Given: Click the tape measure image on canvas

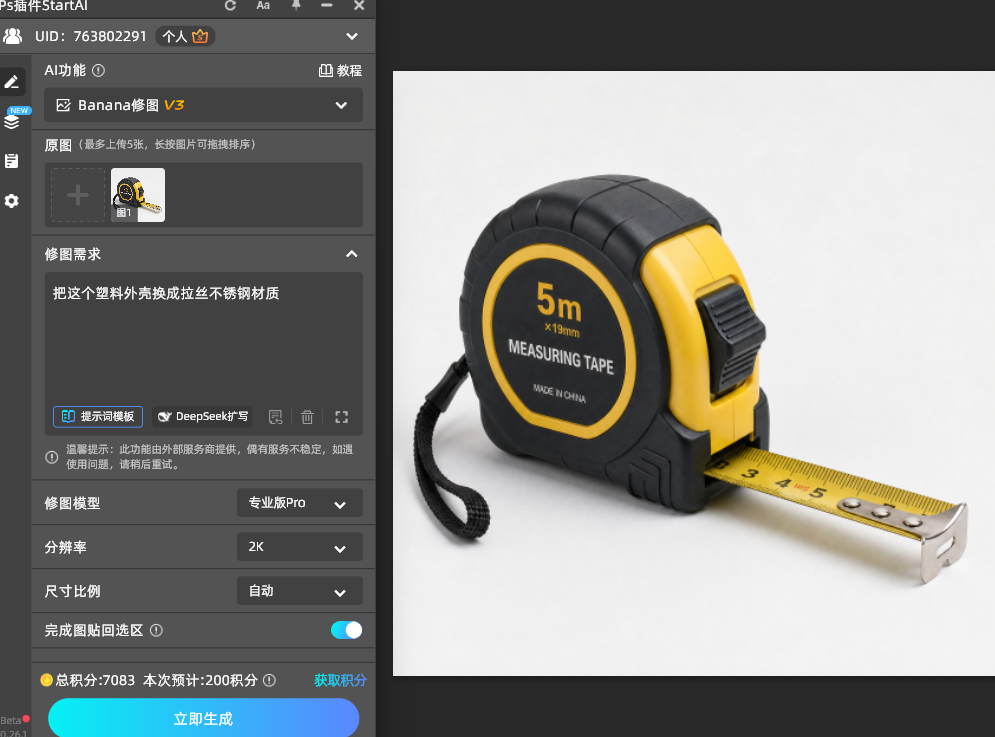Looking at the screenshot, I should click(x=692, y=375).
